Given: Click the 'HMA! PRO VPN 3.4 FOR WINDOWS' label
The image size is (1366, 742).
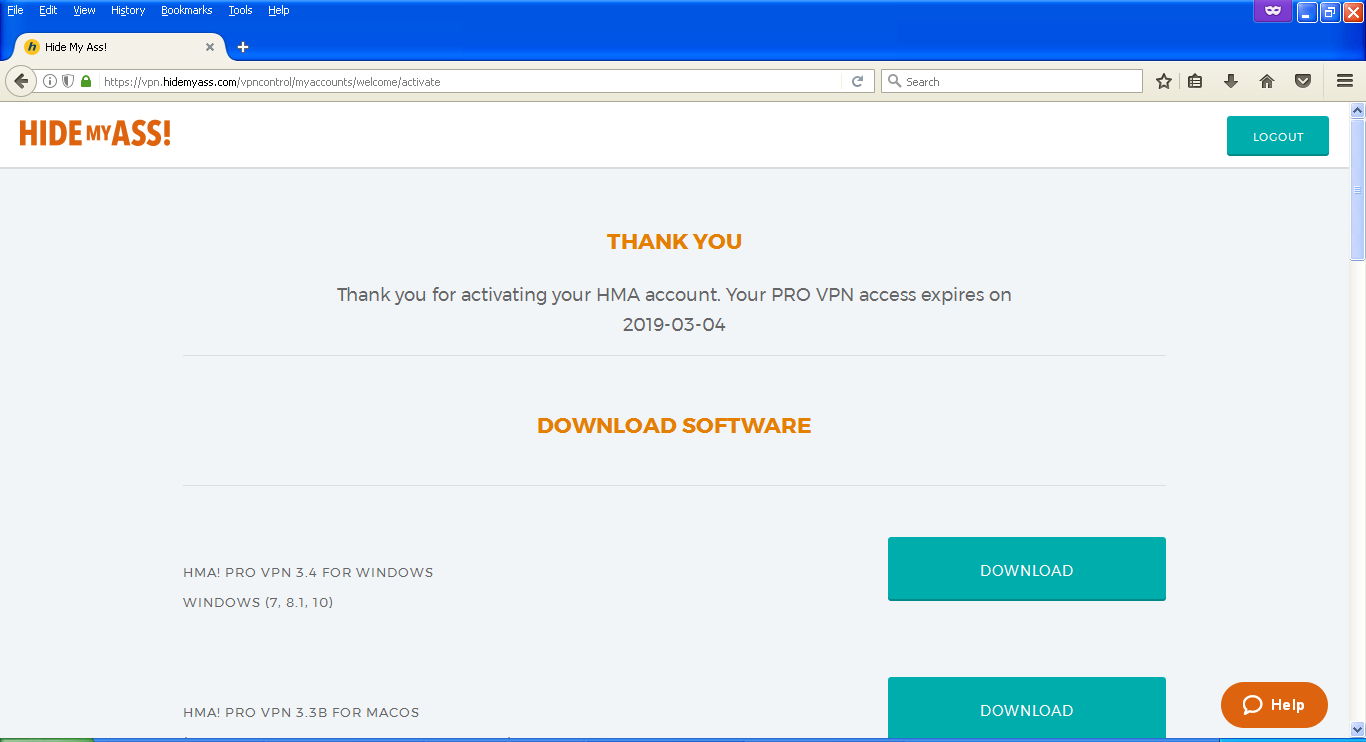Looking at the screenshot, I should 308,573.
